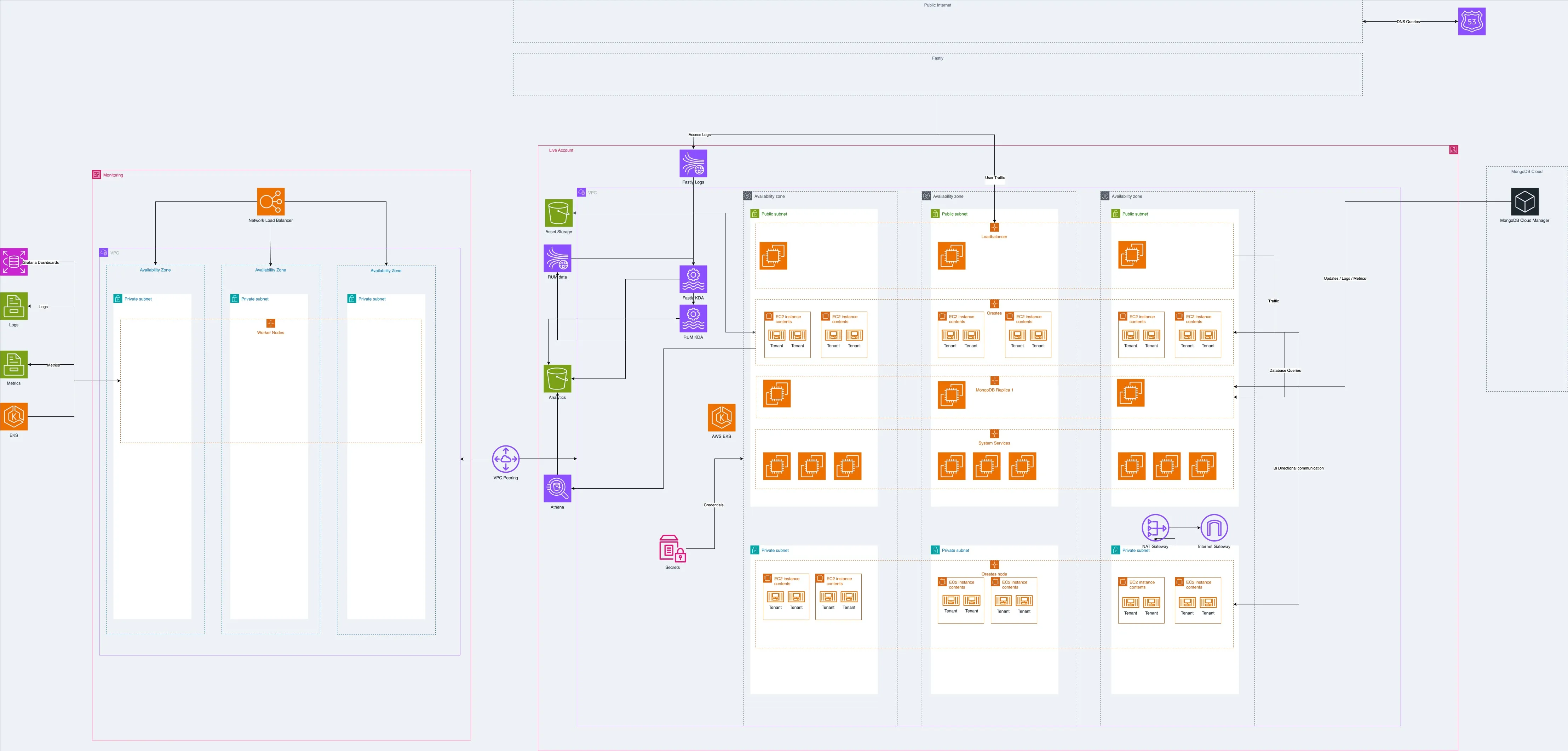This screenshot has width=1568, height=751.
Task: Click the Fastly box label
Action: (937, 58)
